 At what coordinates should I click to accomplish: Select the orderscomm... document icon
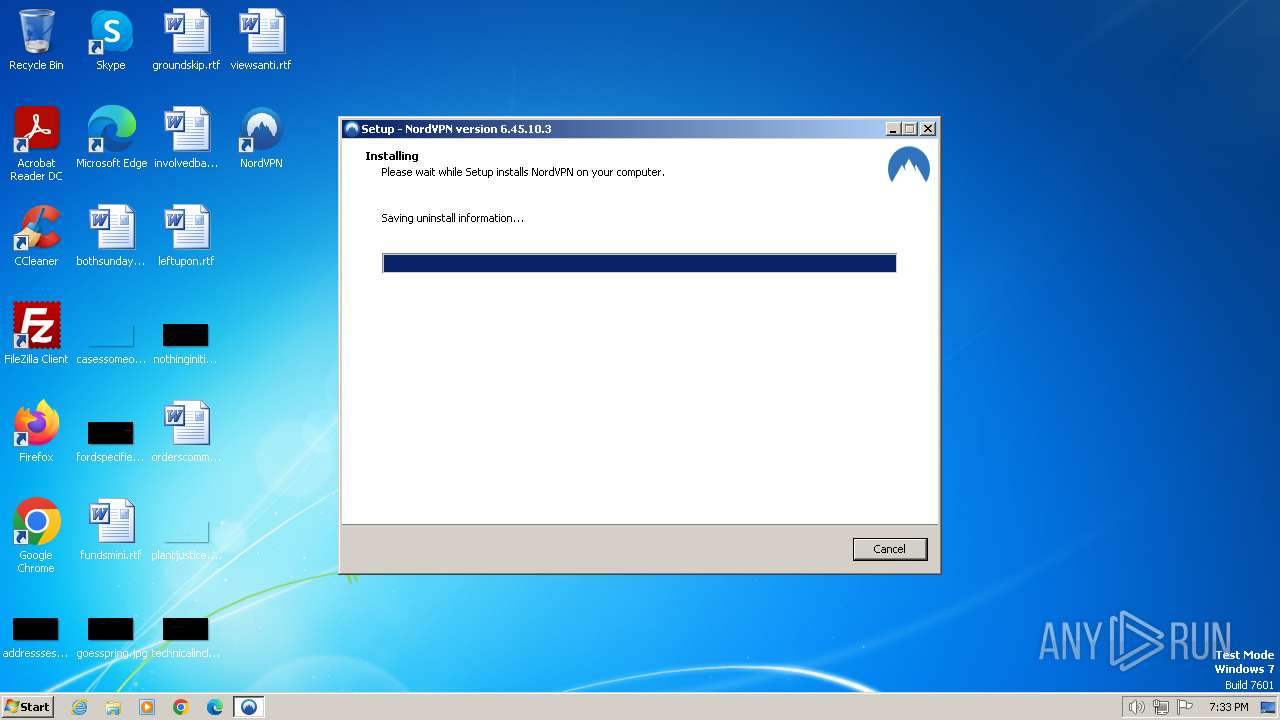pyautogui.click(x=186, y=433)
